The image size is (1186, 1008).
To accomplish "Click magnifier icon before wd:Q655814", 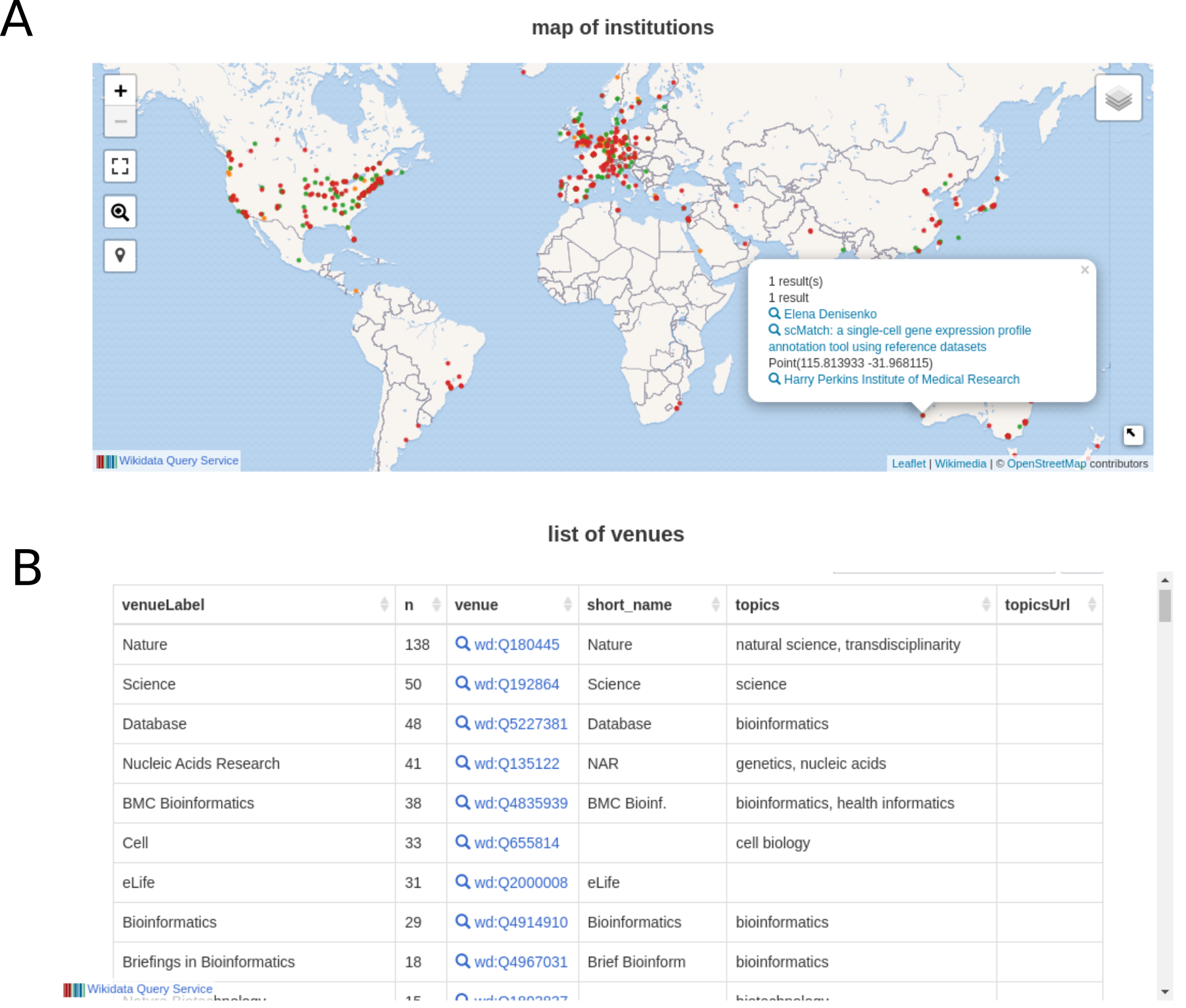I will [463, 842].
